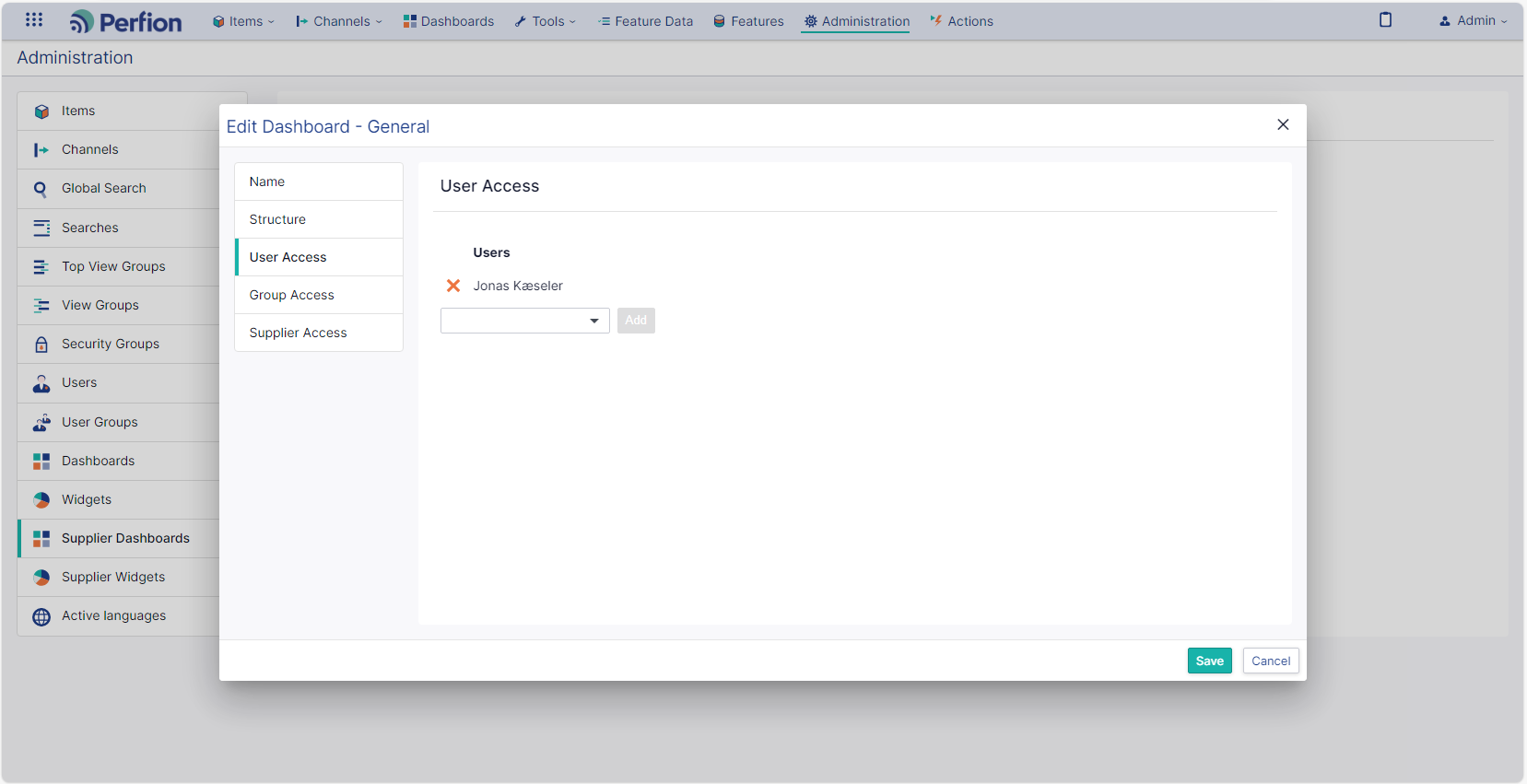Click the Users column heading
Image resolution: width=1527 pixels, height=784 pixels.
pyautogui.click(x=491, y=252)
